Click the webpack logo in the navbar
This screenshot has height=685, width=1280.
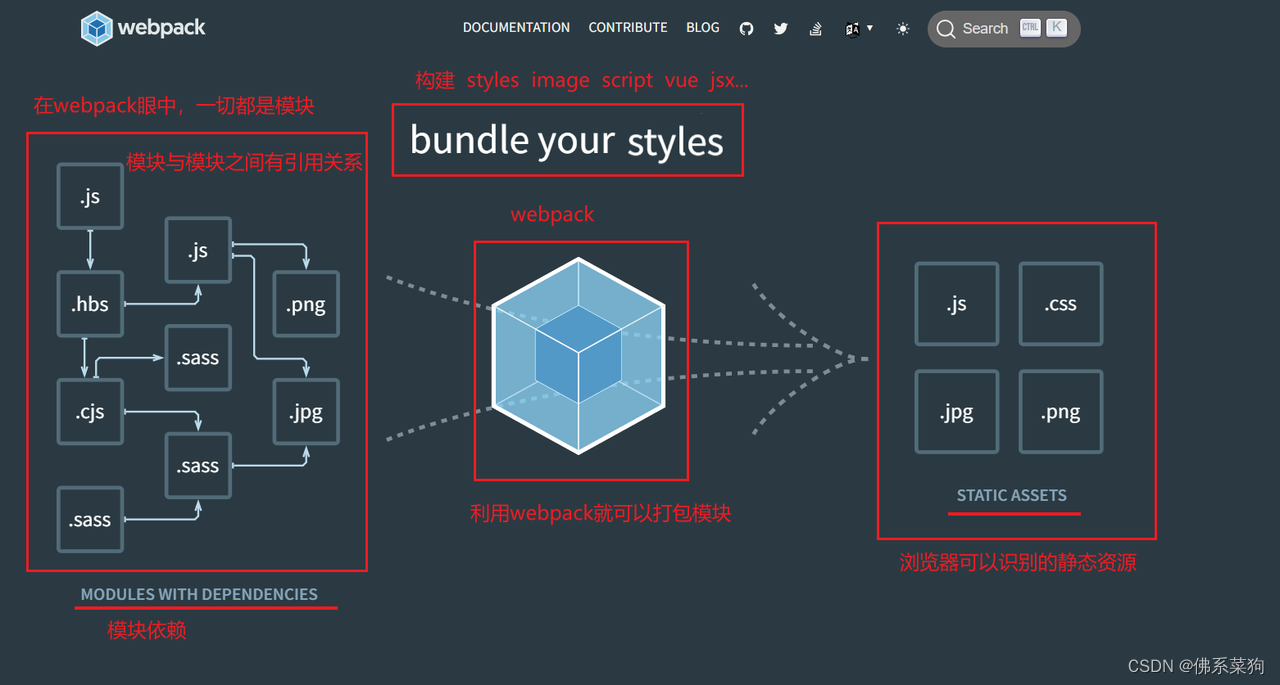coord(143,28)
